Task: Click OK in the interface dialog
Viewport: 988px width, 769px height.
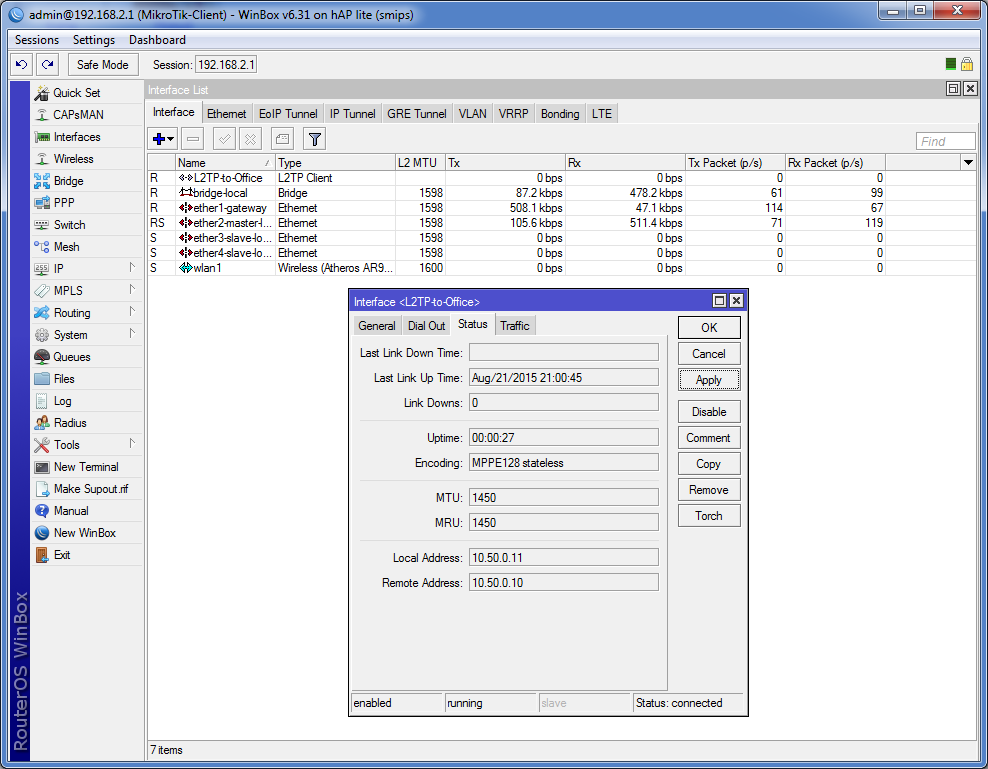Action: pos(709,328)
